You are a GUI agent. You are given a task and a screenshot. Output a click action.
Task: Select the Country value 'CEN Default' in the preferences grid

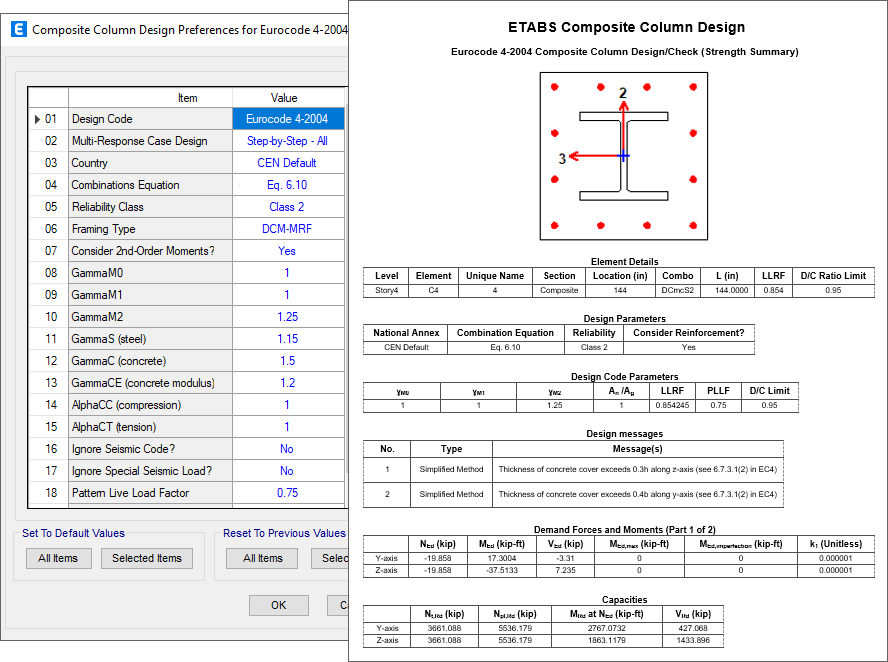point(288,163)
